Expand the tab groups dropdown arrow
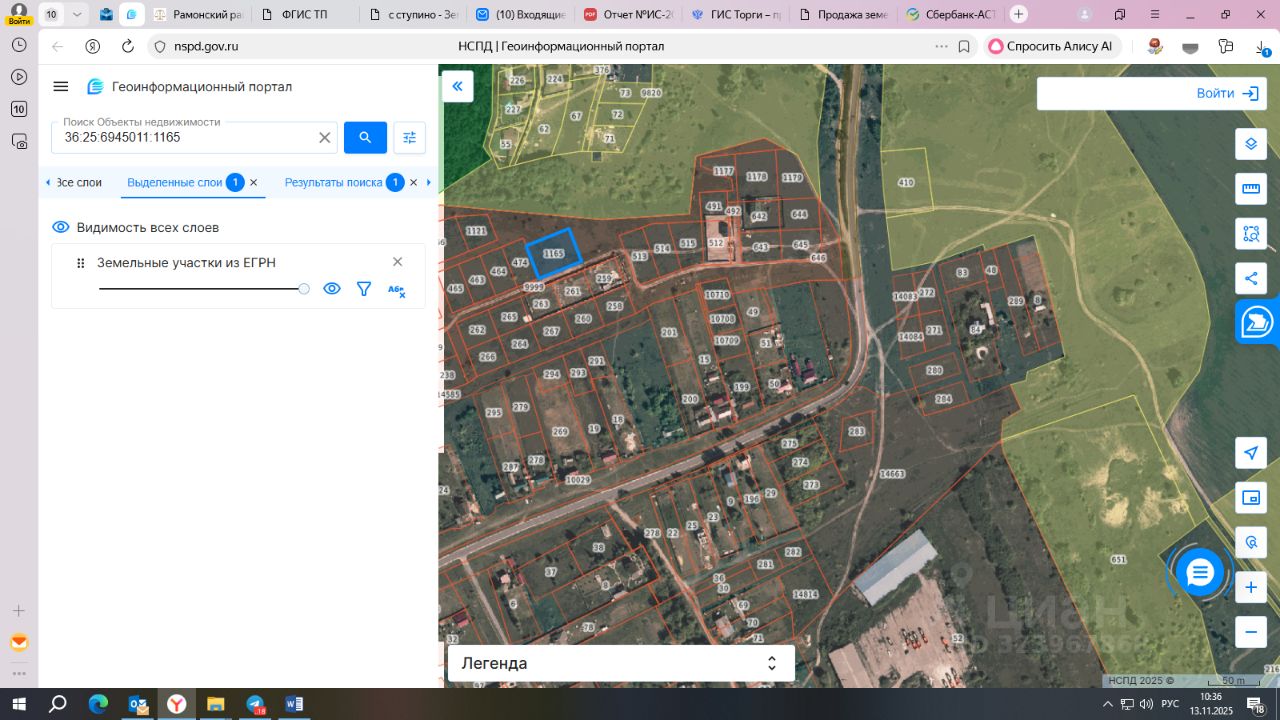 77,14
